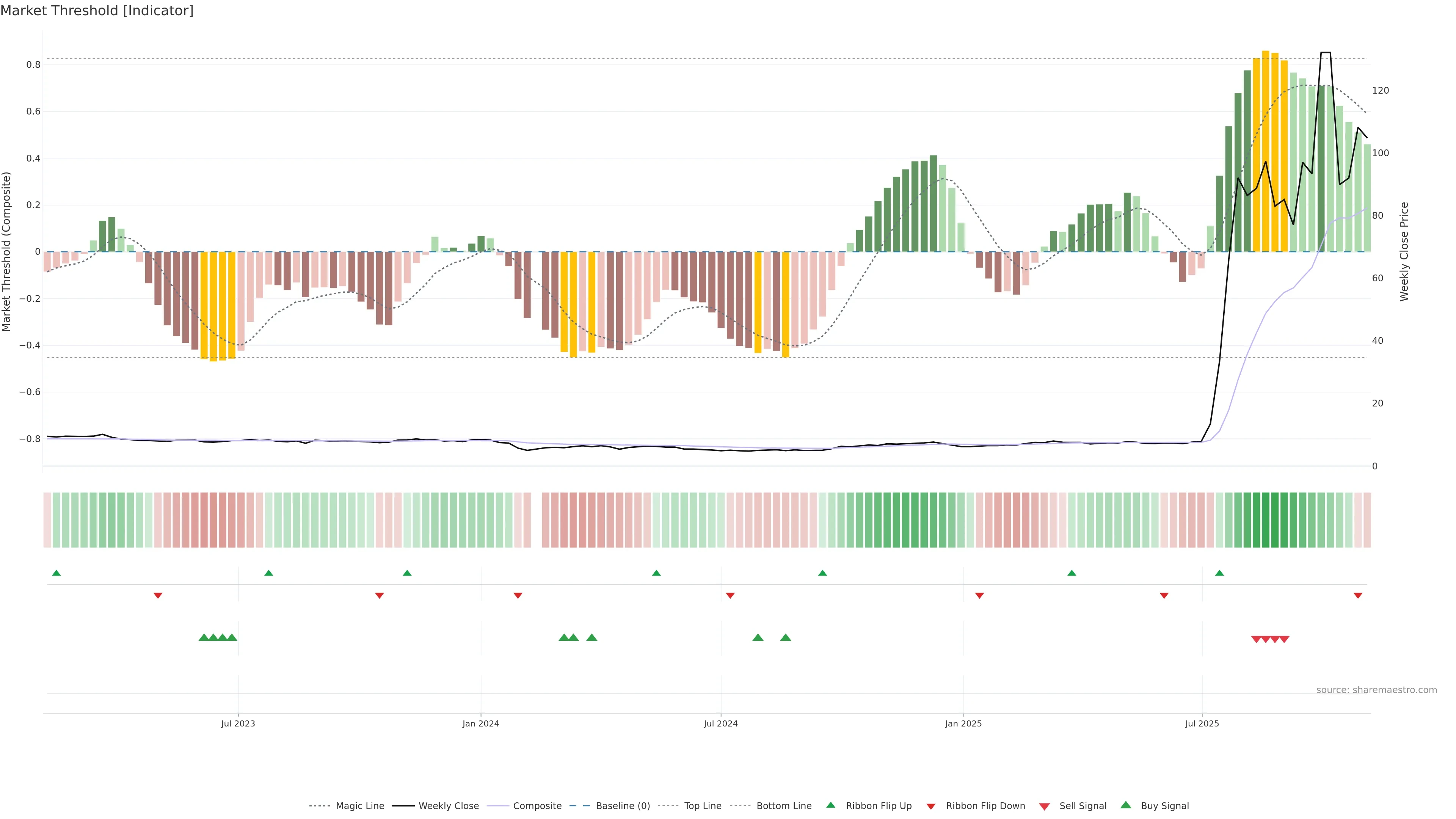Hide the Top Line series via legend
This screenshot has width=1456, height=819.
pos(703,806)
